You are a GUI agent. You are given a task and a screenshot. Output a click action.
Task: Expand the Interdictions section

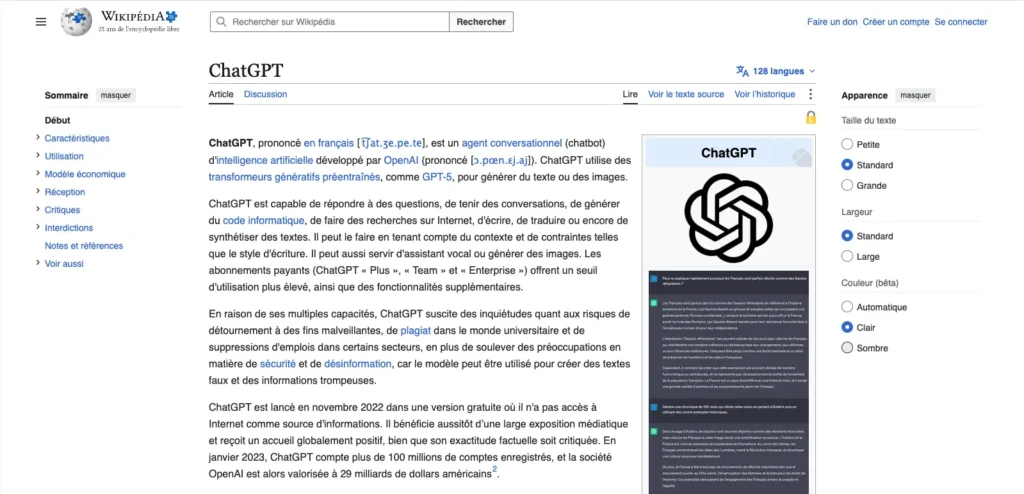pyautogui.click(x=38, y=228)
